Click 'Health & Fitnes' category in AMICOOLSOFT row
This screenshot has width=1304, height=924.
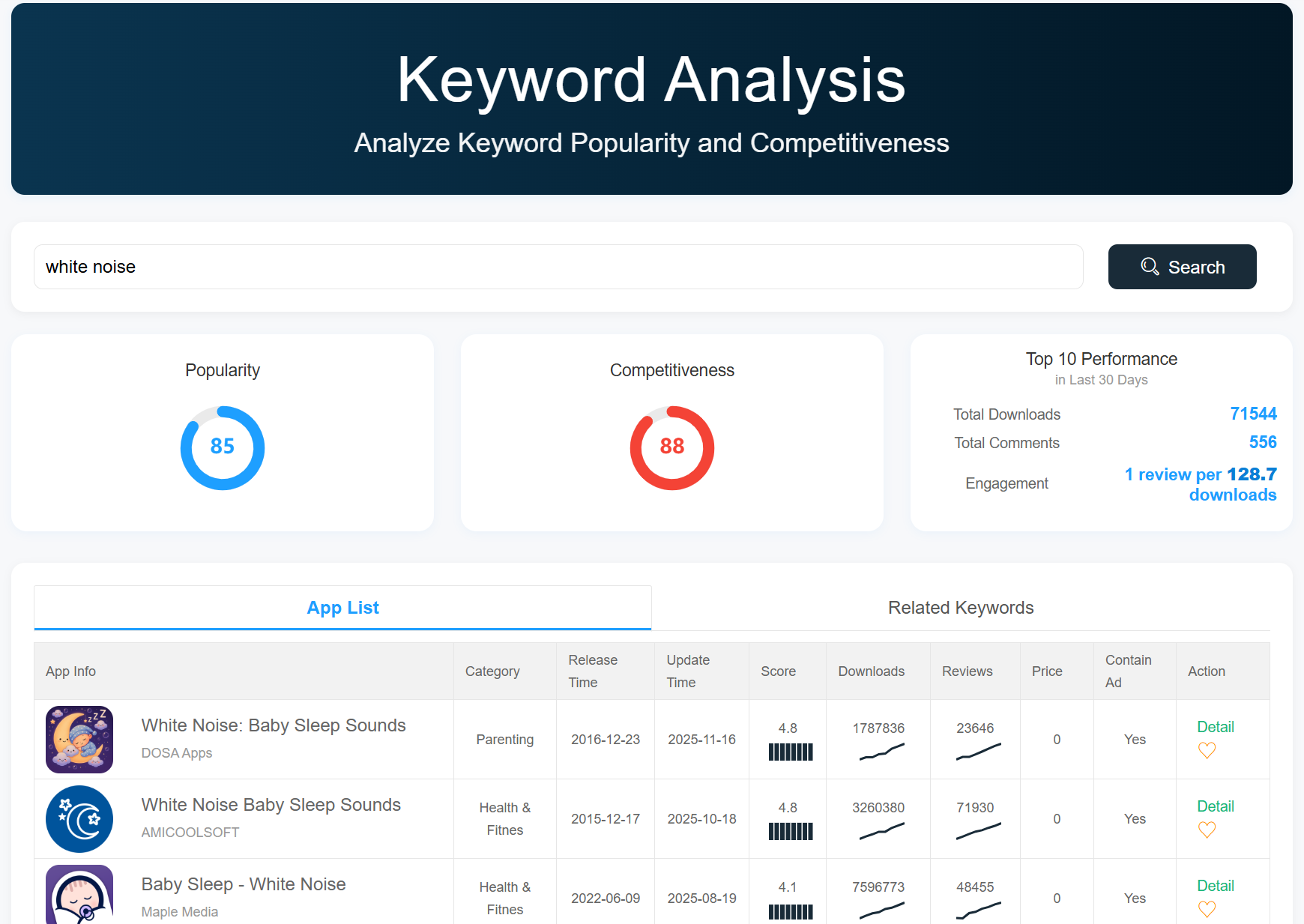point(505,819)
